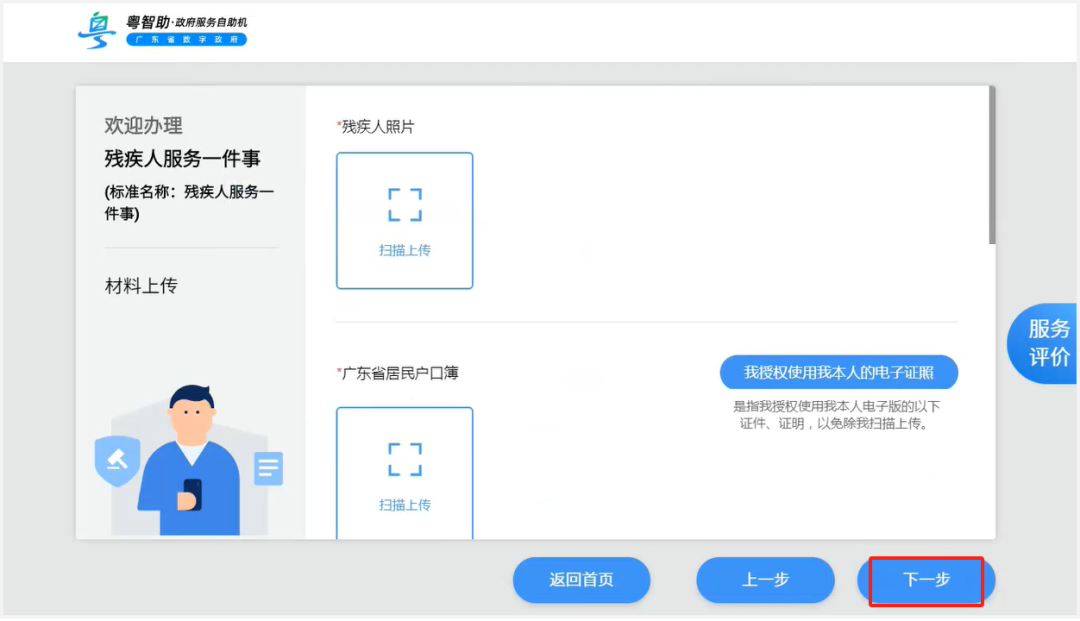Click the scan upload icon for 残疾人照片
Image resolution: width=1080 pixels, height=621 pixels.
(404, 220)
